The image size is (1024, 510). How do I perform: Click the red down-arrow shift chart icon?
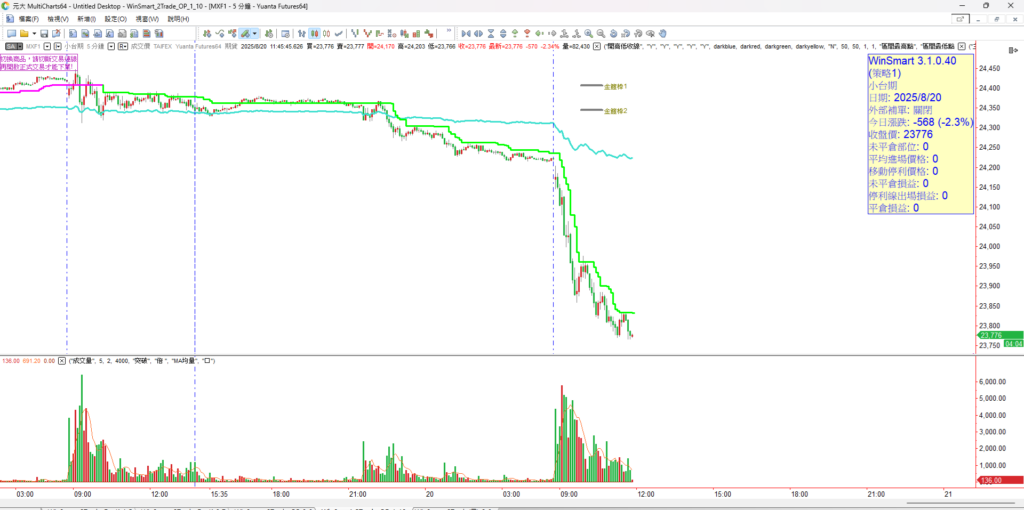click(527, 33)
